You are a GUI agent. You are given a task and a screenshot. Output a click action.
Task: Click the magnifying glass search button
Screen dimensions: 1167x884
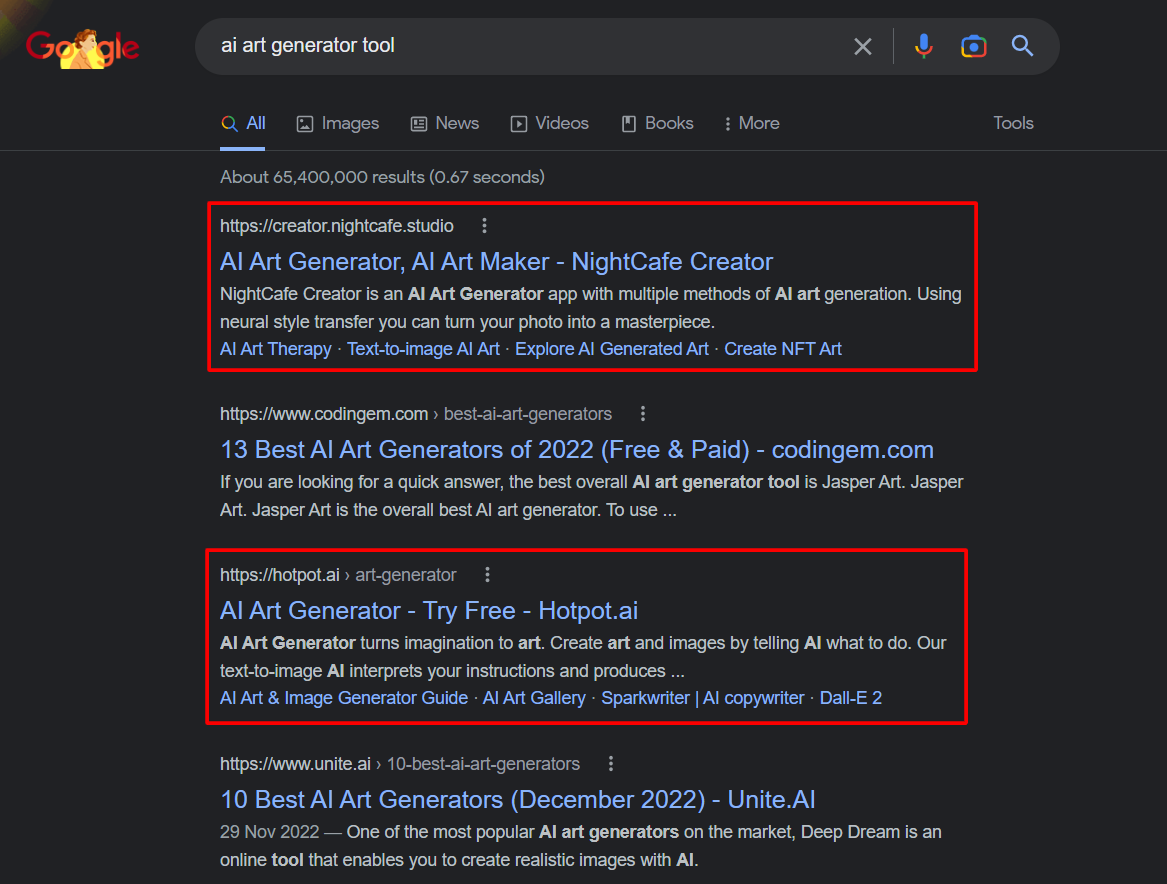coord(1022,46)
